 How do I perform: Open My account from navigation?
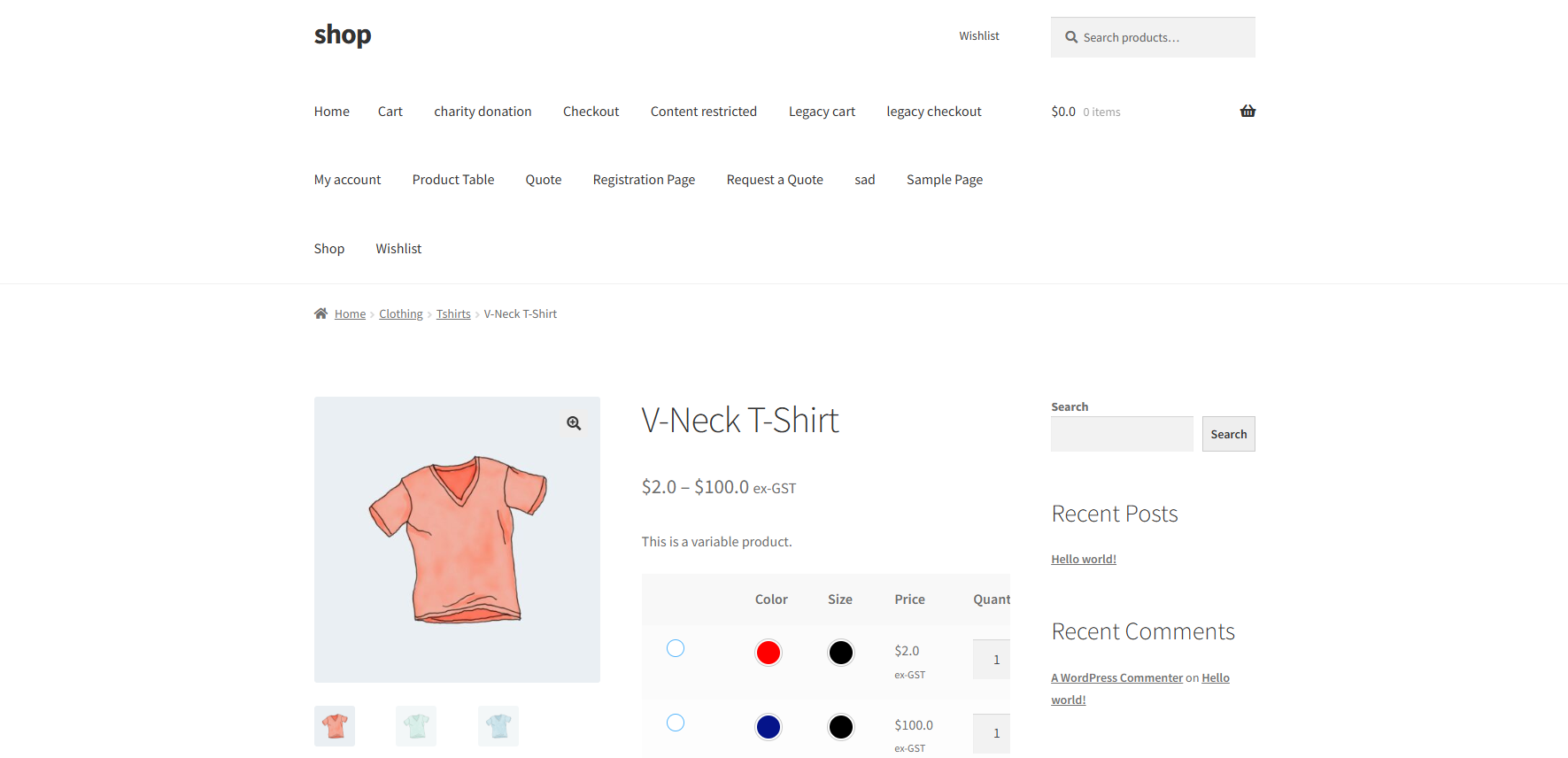(x=347, y=180)
